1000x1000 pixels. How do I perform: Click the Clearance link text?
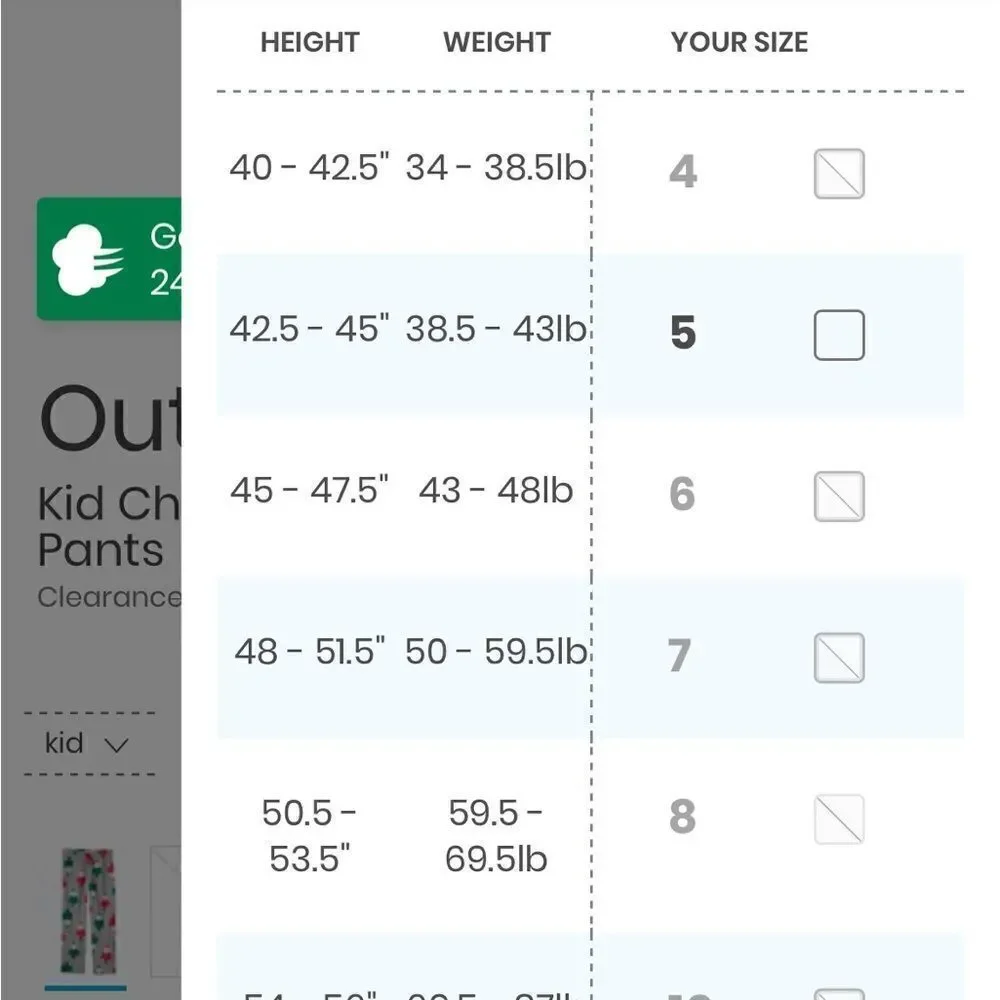tap(109, 597)
